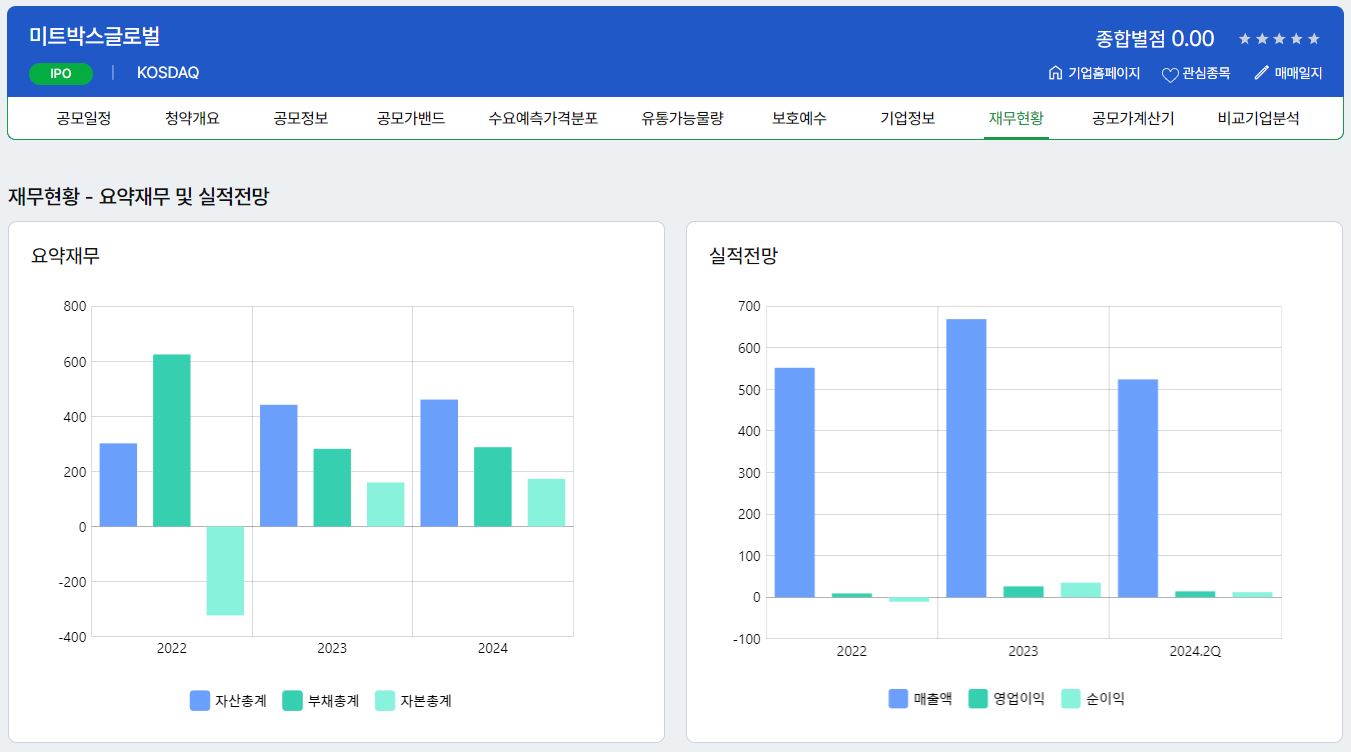Go to 유통가능물량 tab

[682, 118]
